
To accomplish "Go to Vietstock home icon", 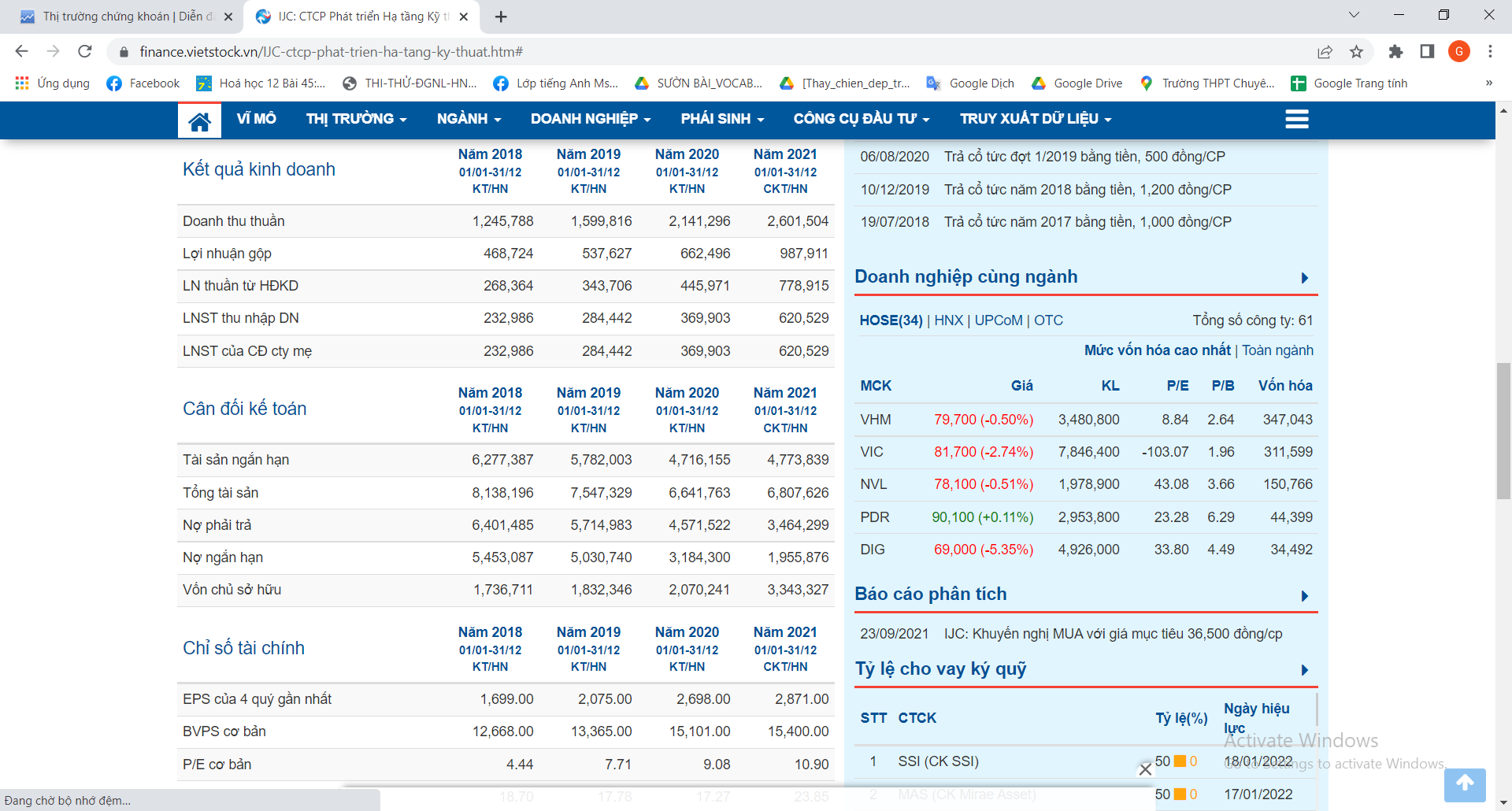I will pyautogui.click(x=199, y=120).
